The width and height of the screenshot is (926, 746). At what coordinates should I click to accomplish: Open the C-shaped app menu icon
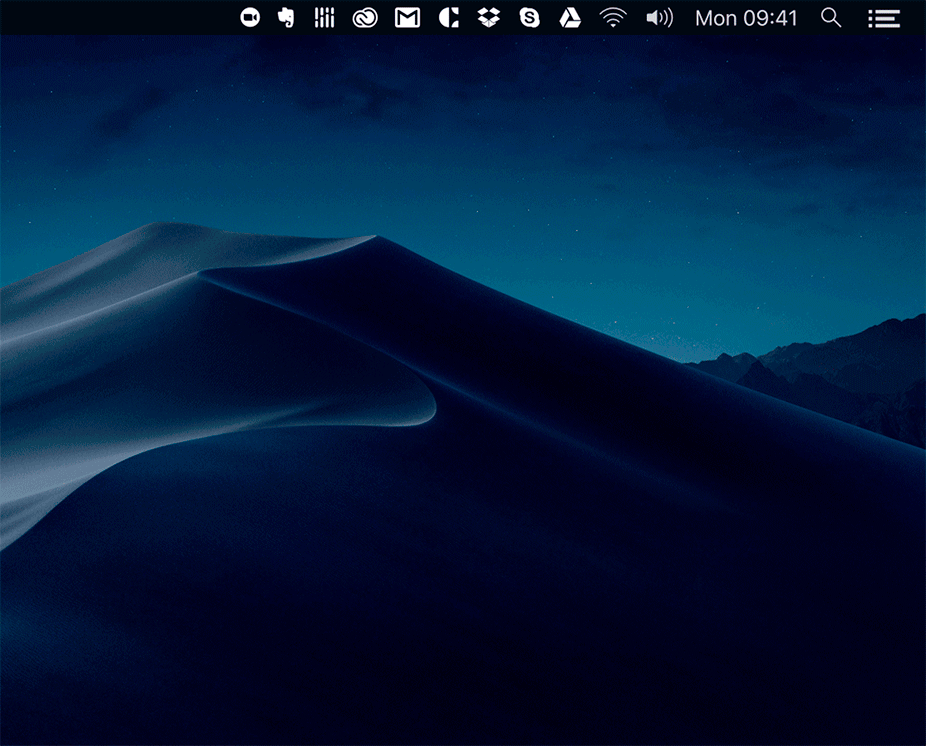pos(449,18)
